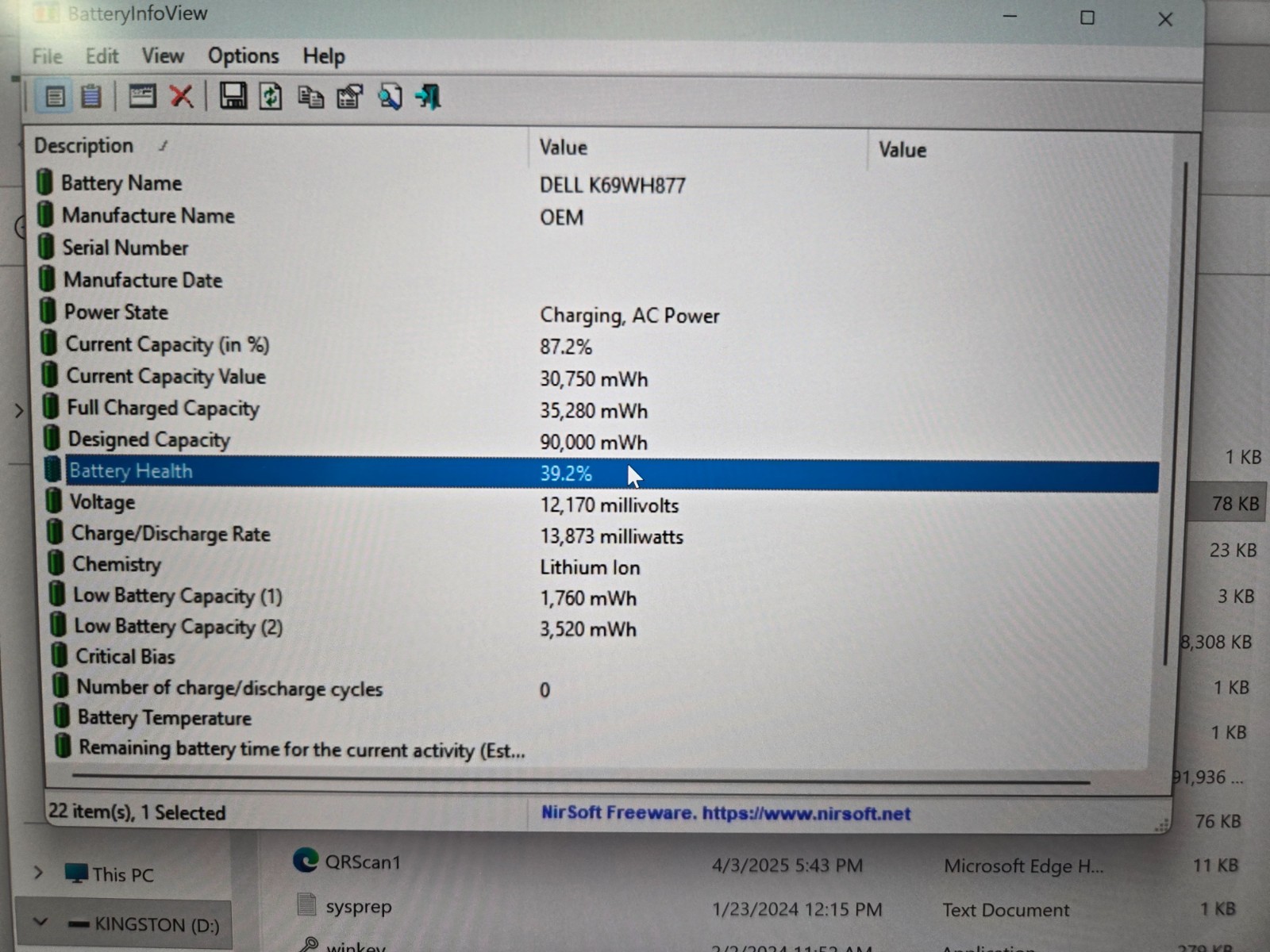Click the battery icon beside Power State
This screenshot has width=1270, height=952.
[48, 311]
